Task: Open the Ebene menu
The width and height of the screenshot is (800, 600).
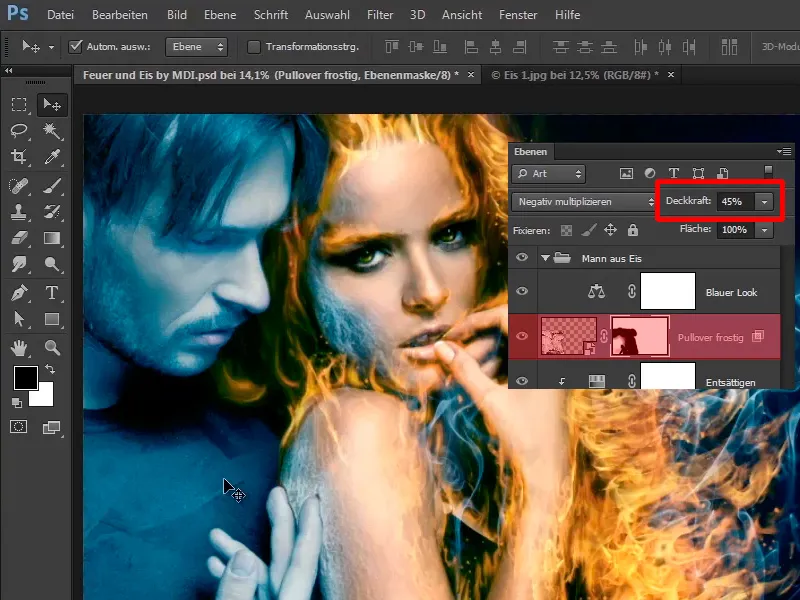Action: click(x=220, y=15)
